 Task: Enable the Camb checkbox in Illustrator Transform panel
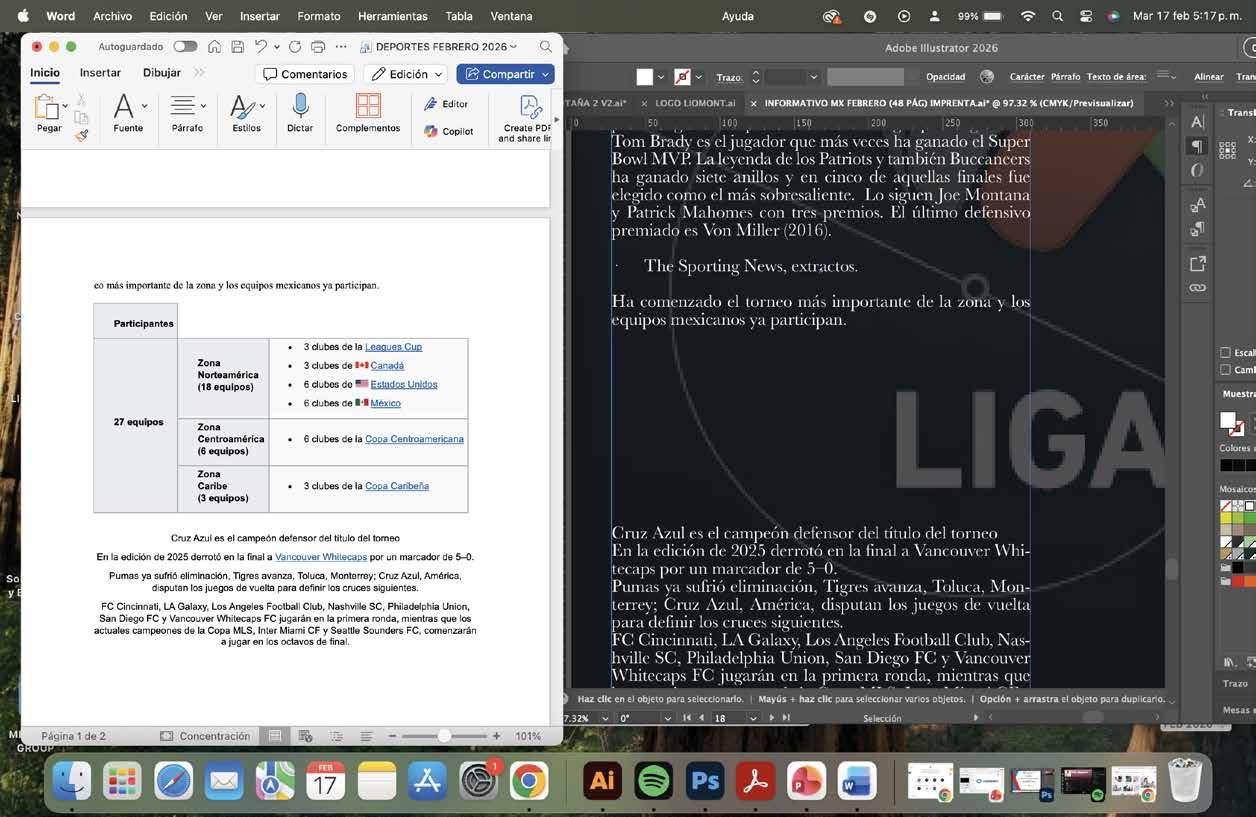tap(1226, 370)
